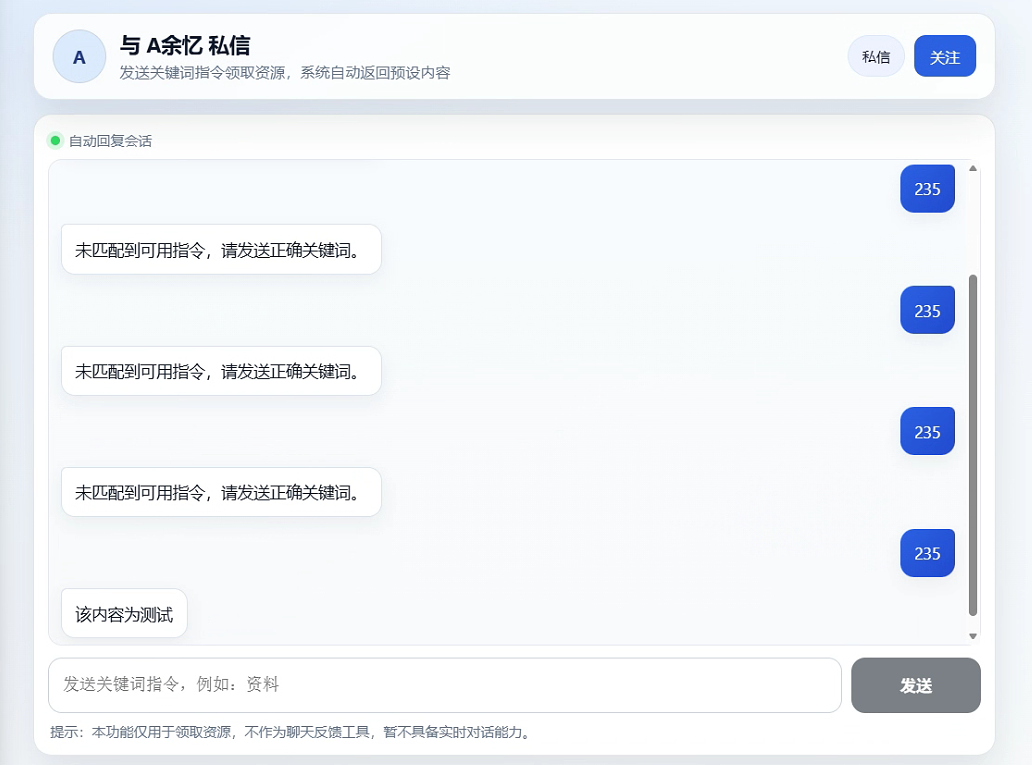
Task: Focus the 发送关键词指令 message input field
Action: [444, 685]
